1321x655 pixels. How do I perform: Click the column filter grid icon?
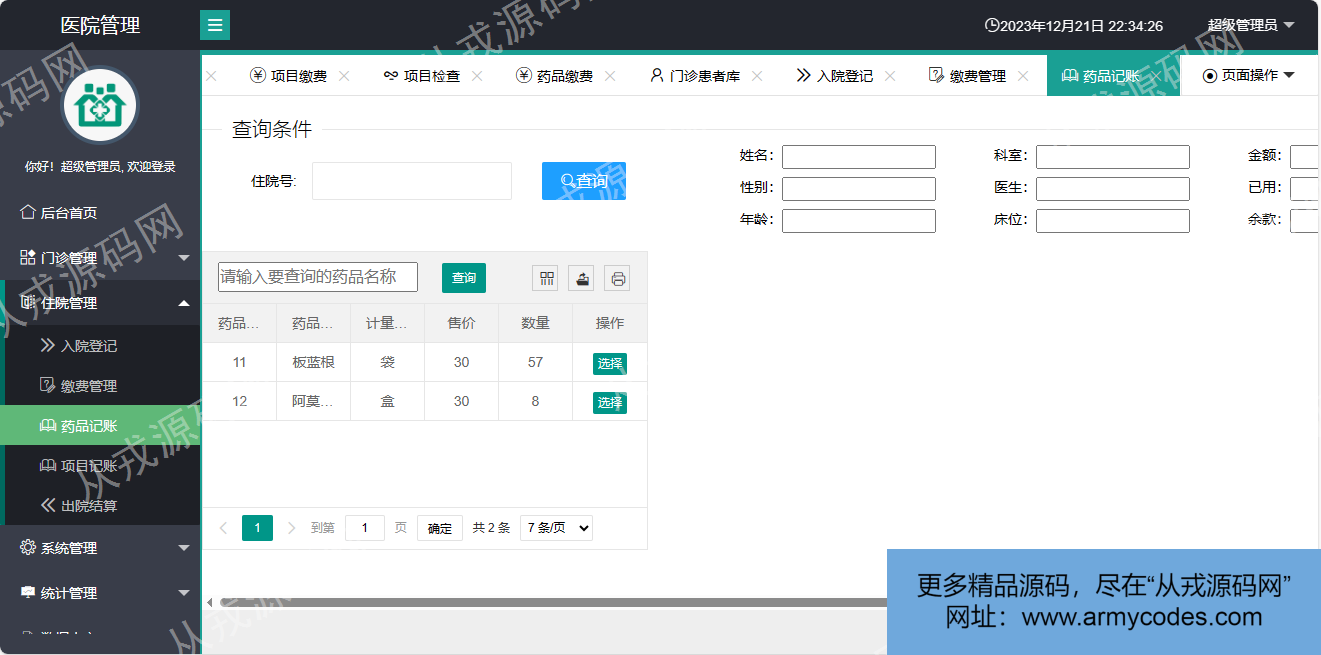tap(546, 279)
